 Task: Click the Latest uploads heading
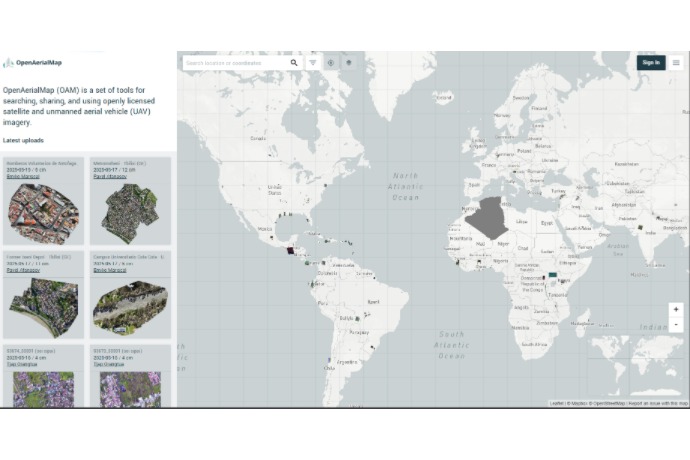23,140
